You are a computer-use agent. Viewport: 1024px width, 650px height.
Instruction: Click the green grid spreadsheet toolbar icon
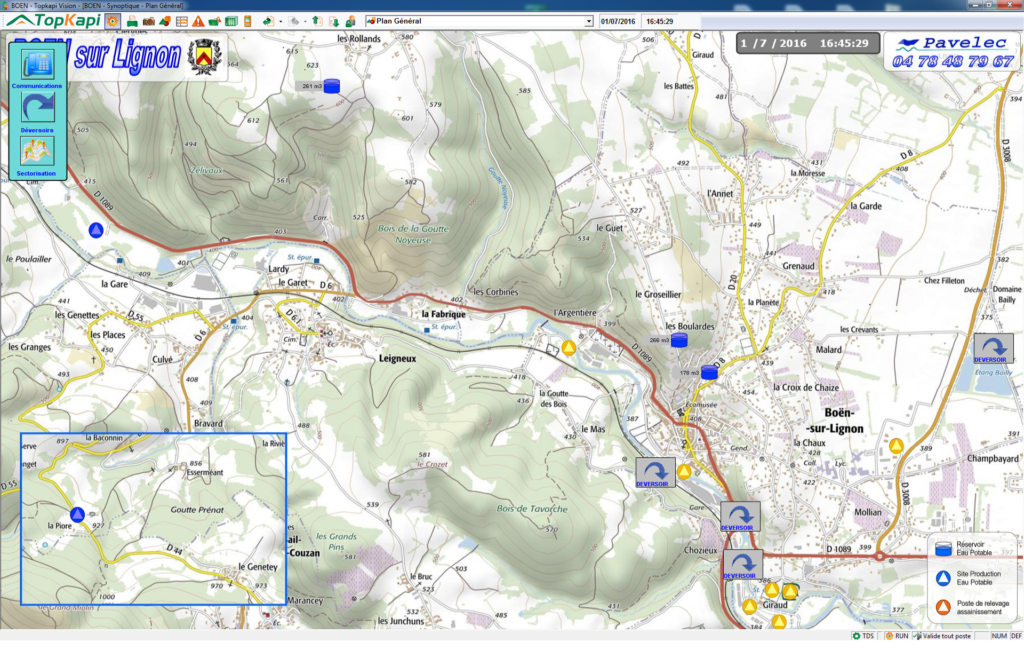231,22
